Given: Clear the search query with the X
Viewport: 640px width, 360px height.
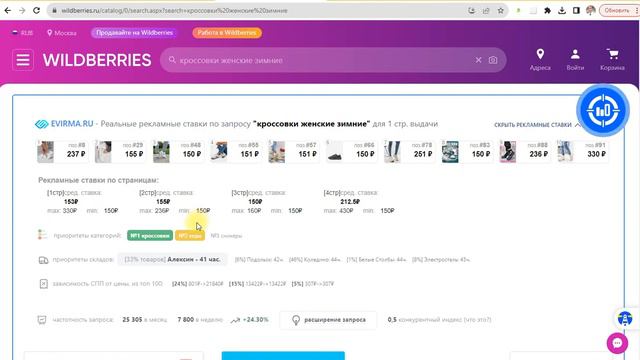Looking at the screenshot, I should pyautogui.click(x=478, y=60).
